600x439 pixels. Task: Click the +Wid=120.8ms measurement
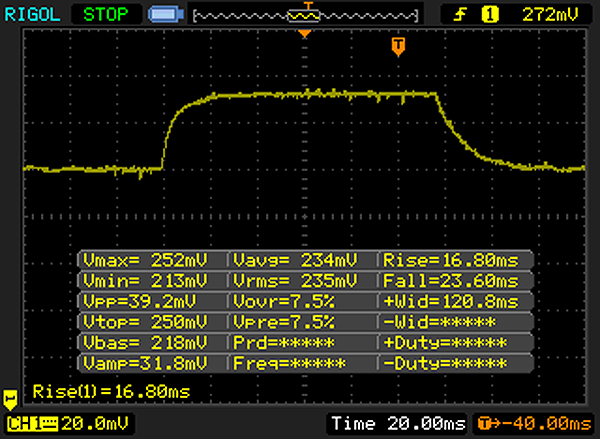coord(451,302)
